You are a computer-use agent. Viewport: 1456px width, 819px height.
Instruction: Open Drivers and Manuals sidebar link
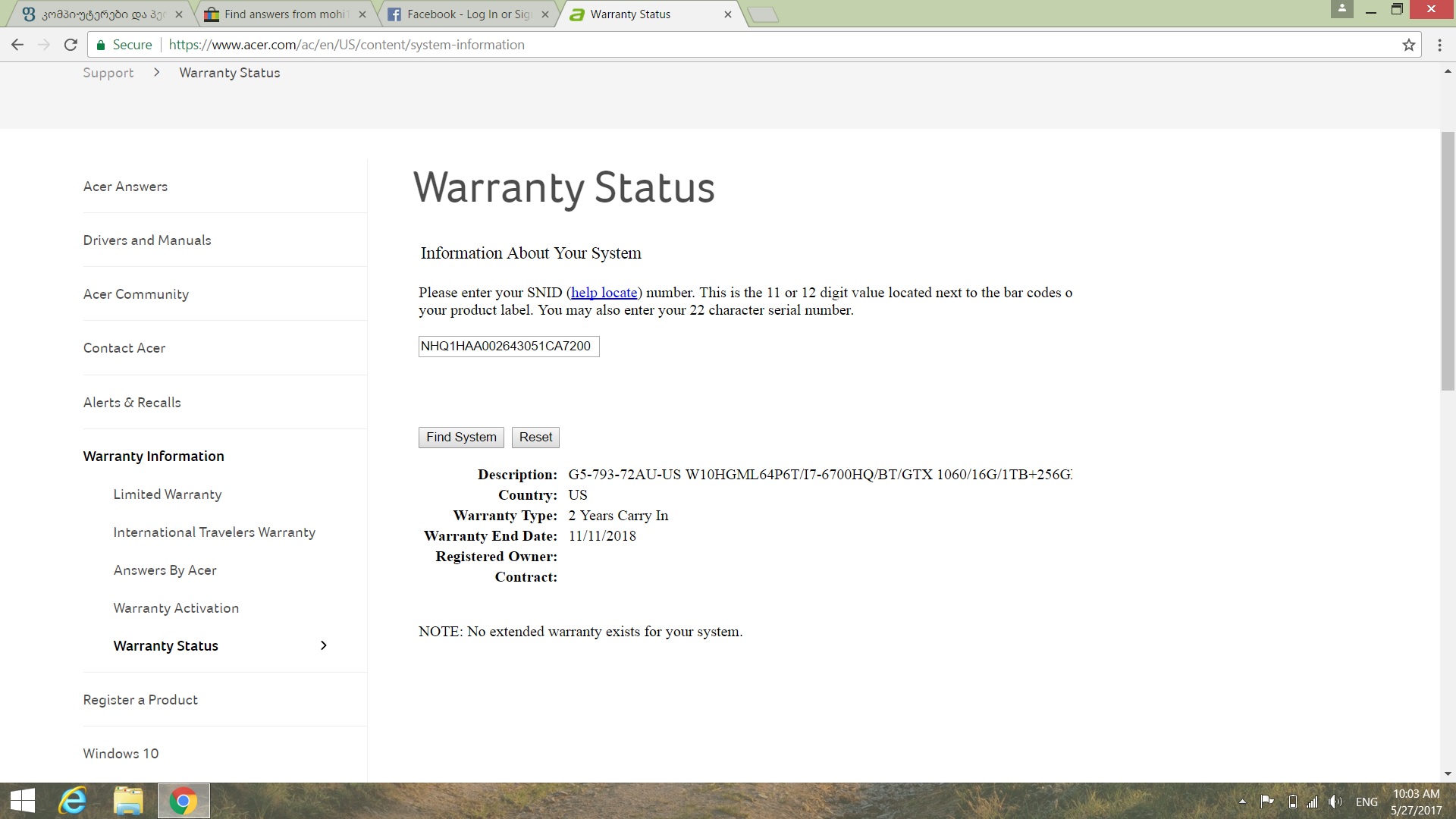tap(147, 240)
